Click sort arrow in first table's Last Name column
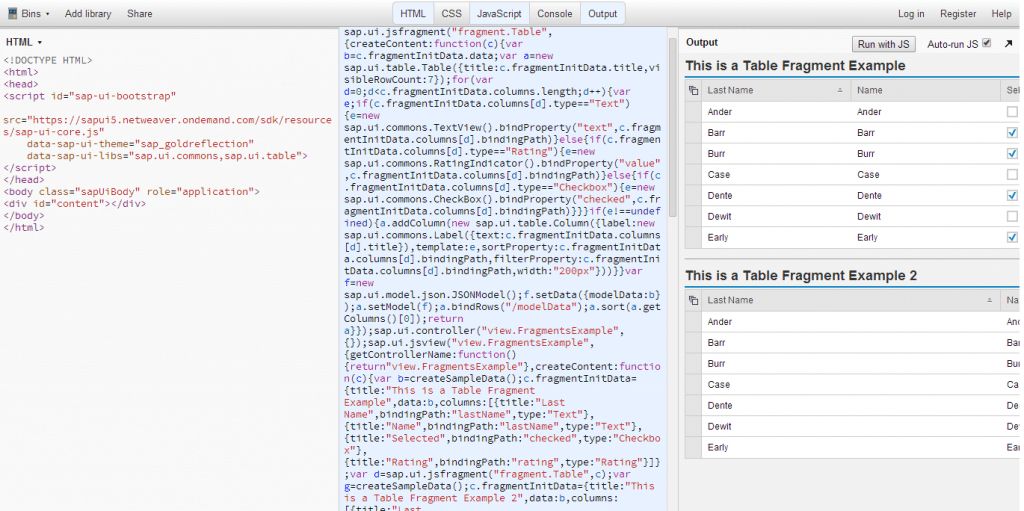This screenshot has width=1024, height=511. tap(840, 91)
